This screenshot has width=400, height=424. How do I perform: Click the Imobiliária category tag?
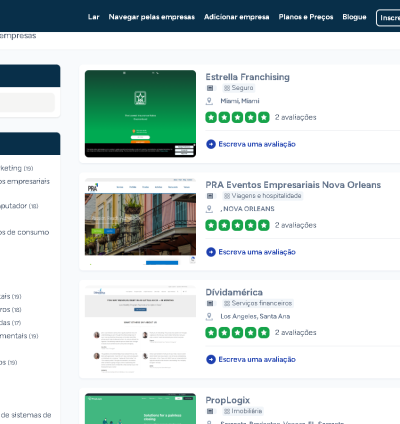(x=243, y=411)
